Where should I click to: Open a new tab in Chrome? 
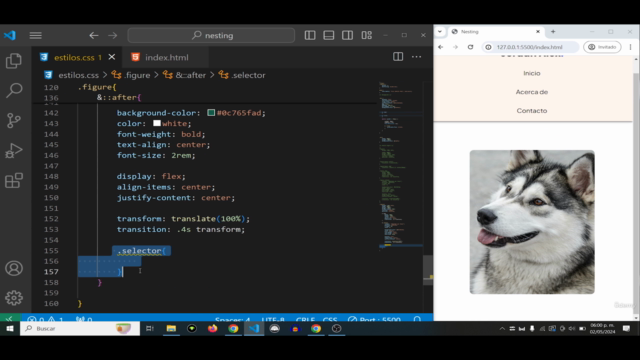[553, 31]
